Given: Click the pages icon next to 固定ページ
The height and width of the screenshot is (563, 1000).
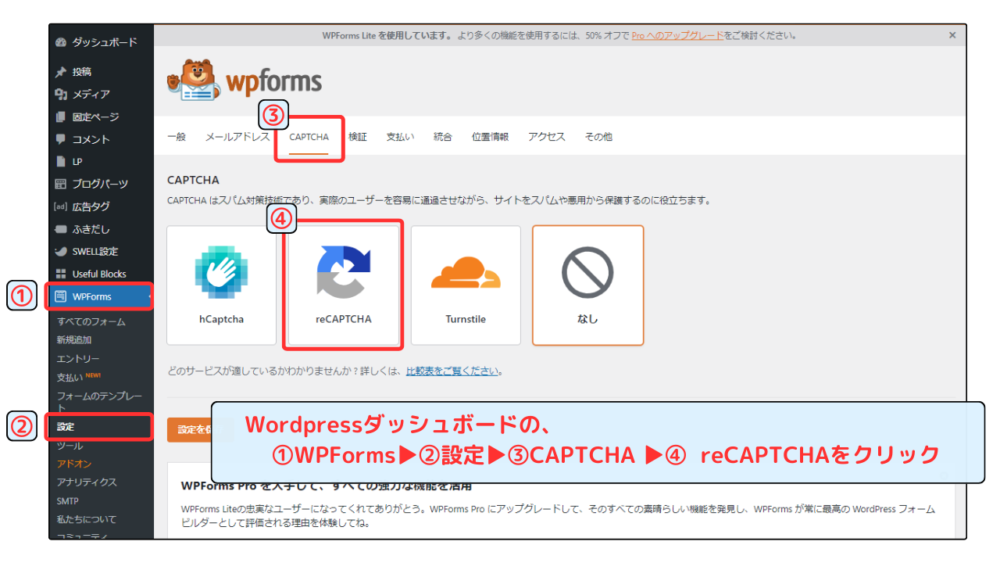Looking at the screenshot, I should click(61, 117).
